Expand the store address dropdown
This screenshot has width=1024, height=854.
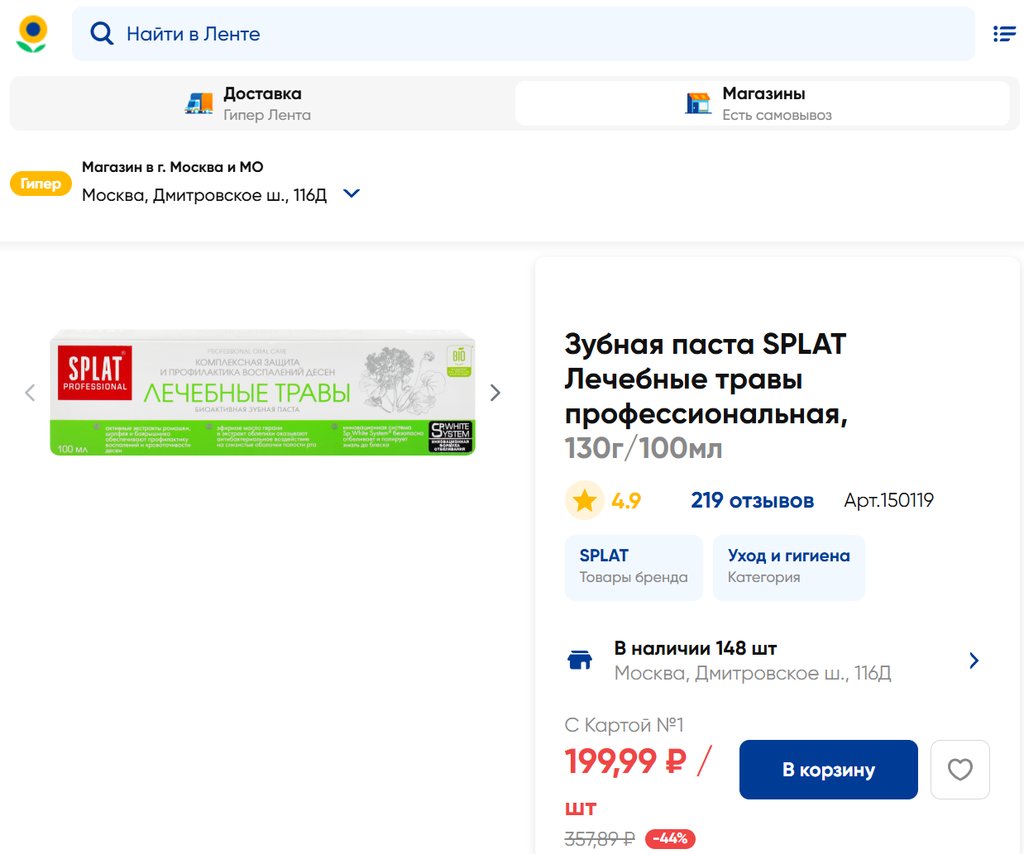(x=351, y=194)
